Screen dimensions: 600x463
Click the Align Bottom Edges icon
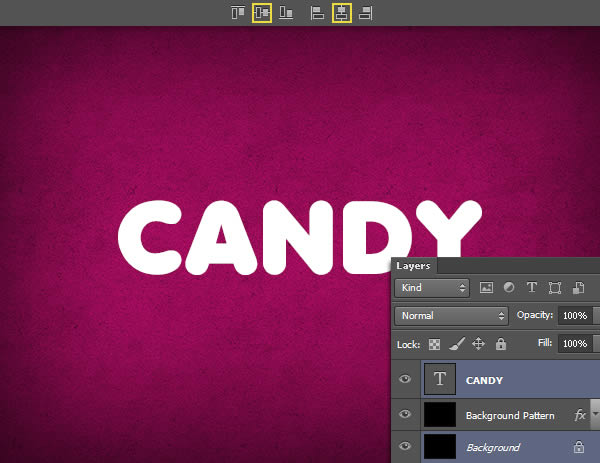click(x=286, y=13)
